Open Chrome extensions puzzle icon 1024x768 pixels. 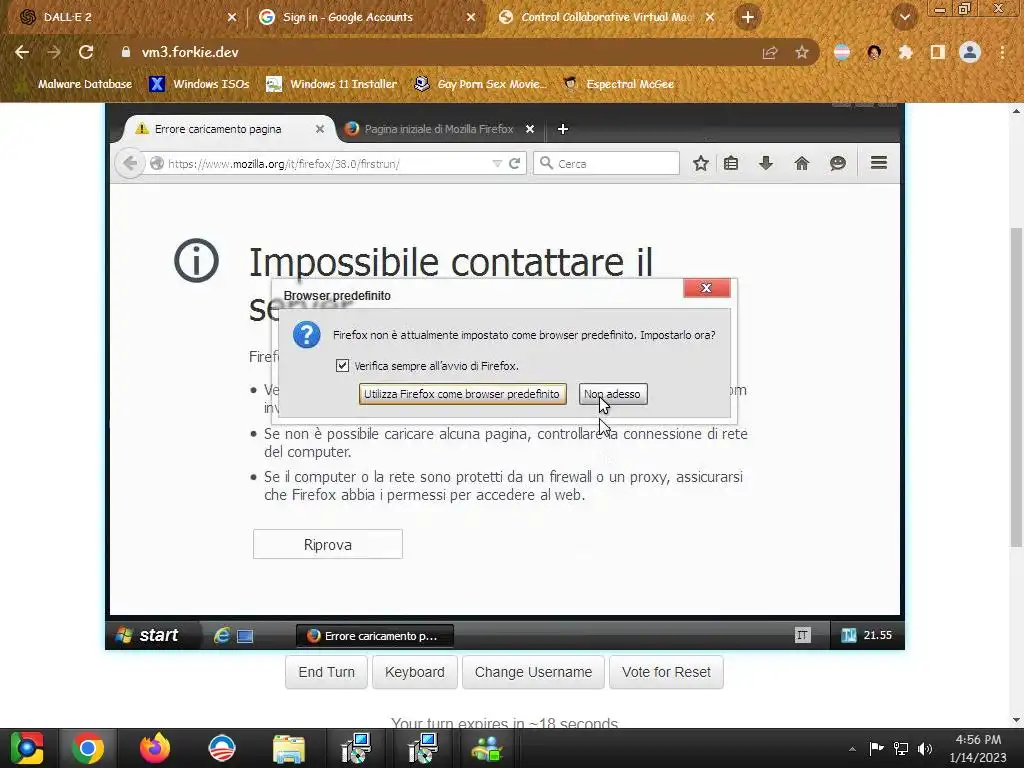click(x=905, y=52)
